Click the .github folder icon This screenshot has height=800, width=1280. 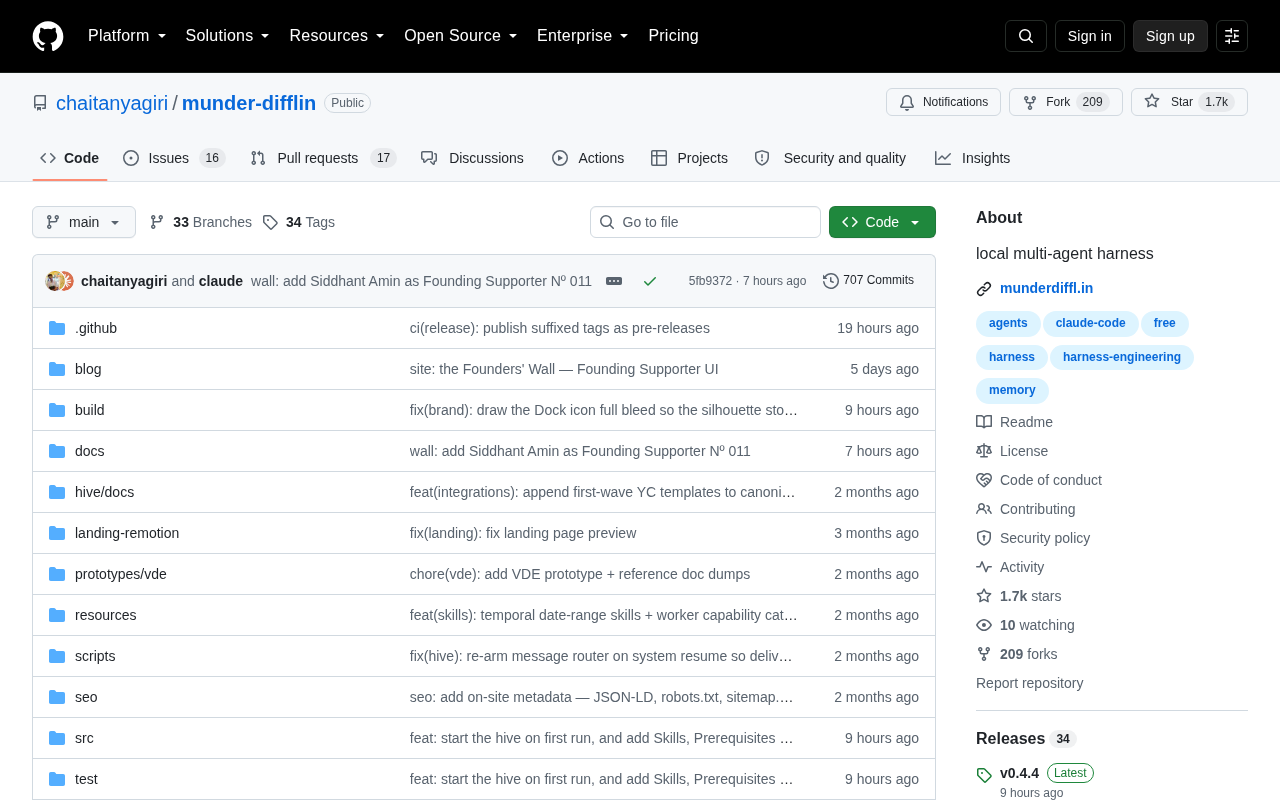tap(57, 328)
